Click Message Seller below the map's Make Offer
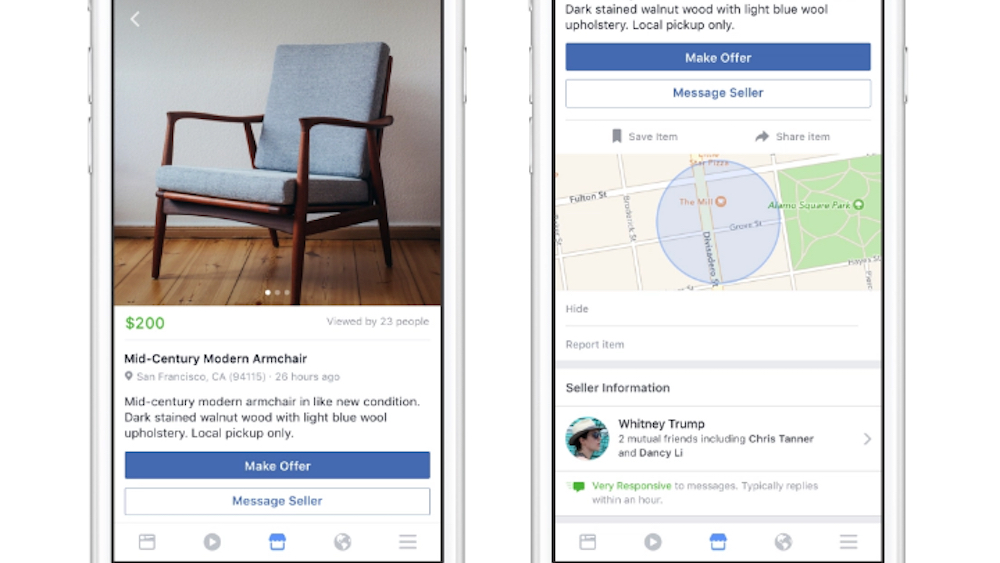Viewport: 1000px width, 563px height. tap(718, 93)
